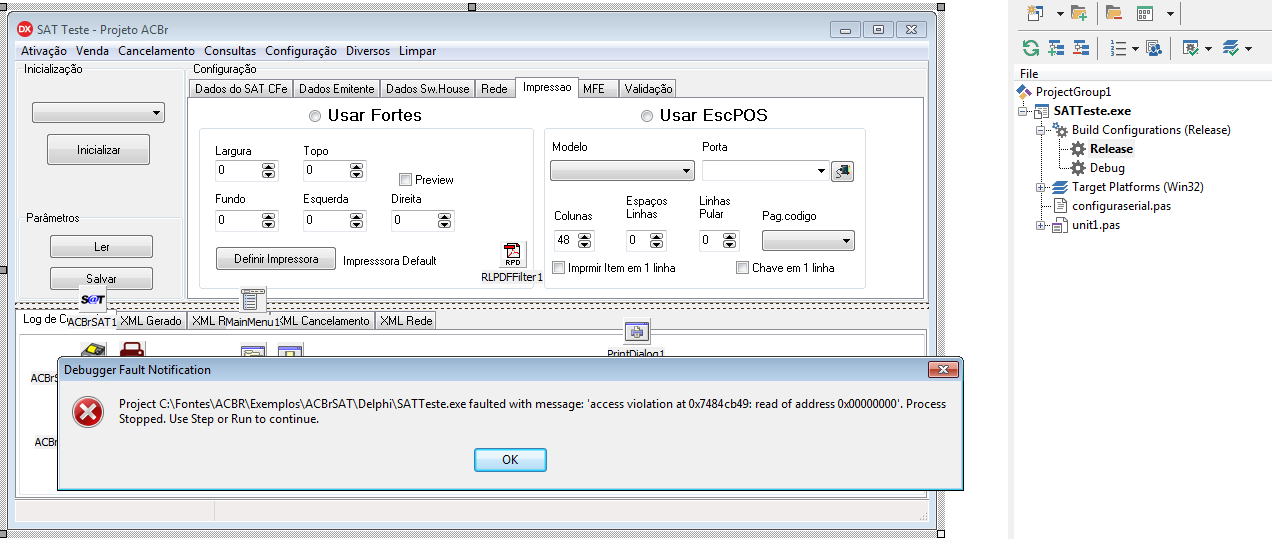Close the Debugger Fault Notification dialog
This screenshot has height=539, width=1272.
click(943, 370)
